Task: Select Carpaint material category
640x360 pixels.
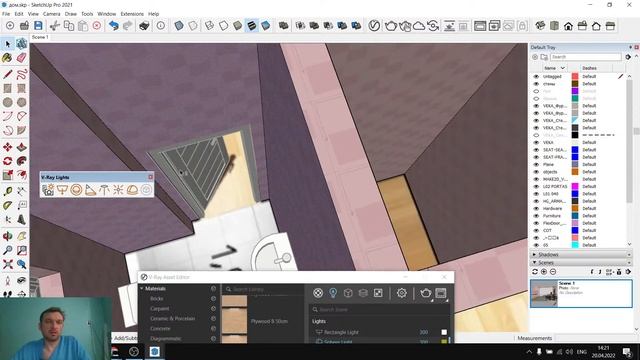Action: coord(159,309)
